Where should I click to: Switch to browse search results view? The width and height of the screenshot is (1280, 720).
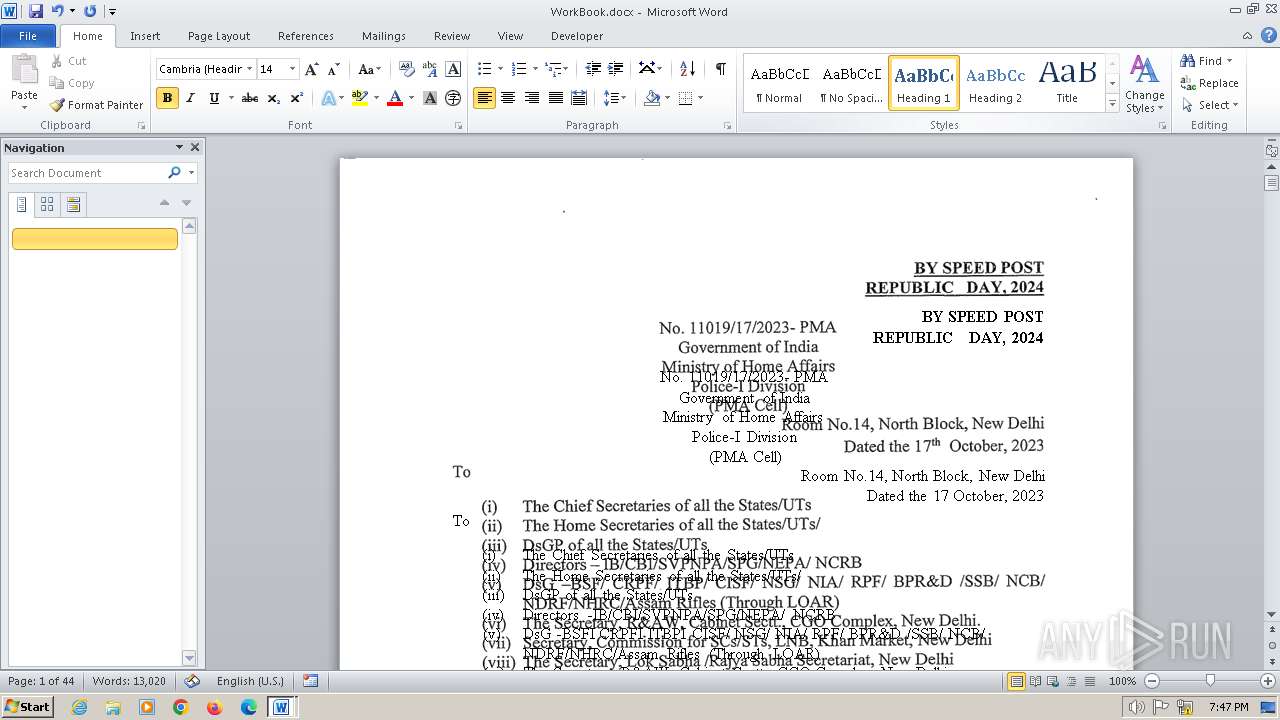(73, 204)
